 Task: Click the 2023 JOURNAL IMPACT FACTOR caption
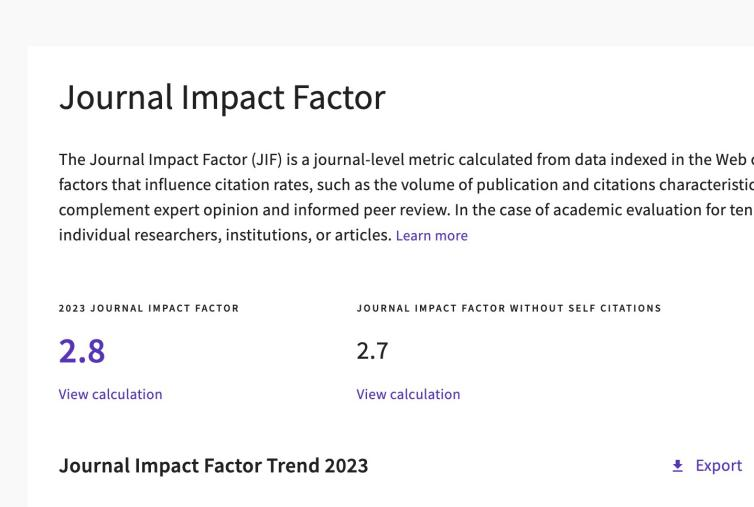coord(149,308)
